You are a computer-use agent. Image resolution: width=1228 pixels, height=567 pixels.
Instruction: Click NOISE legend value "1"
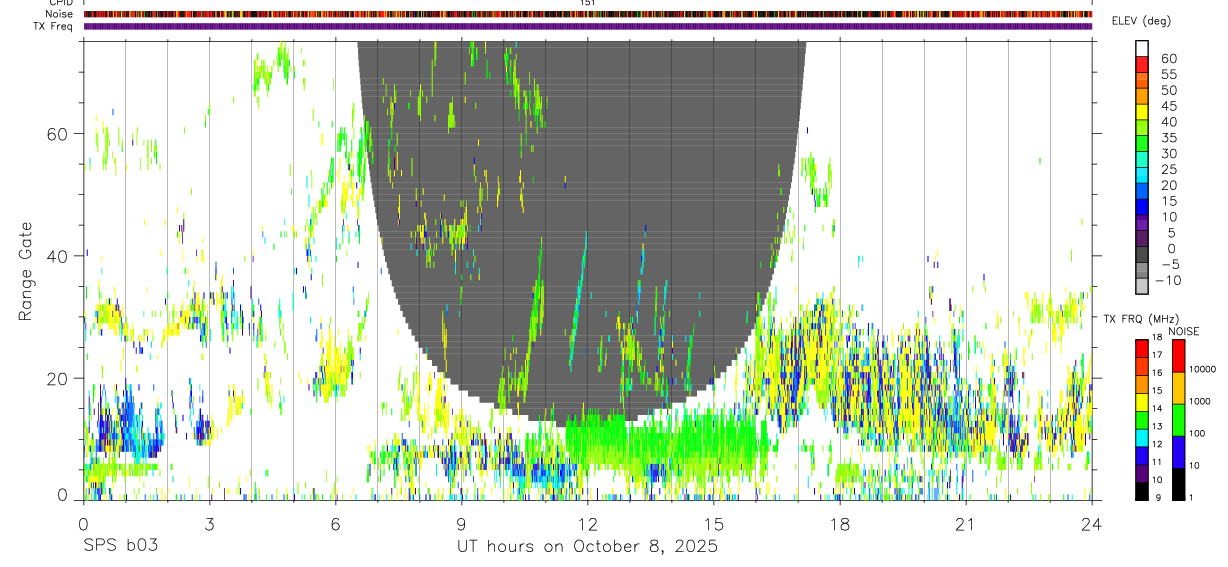point(1190,497)
